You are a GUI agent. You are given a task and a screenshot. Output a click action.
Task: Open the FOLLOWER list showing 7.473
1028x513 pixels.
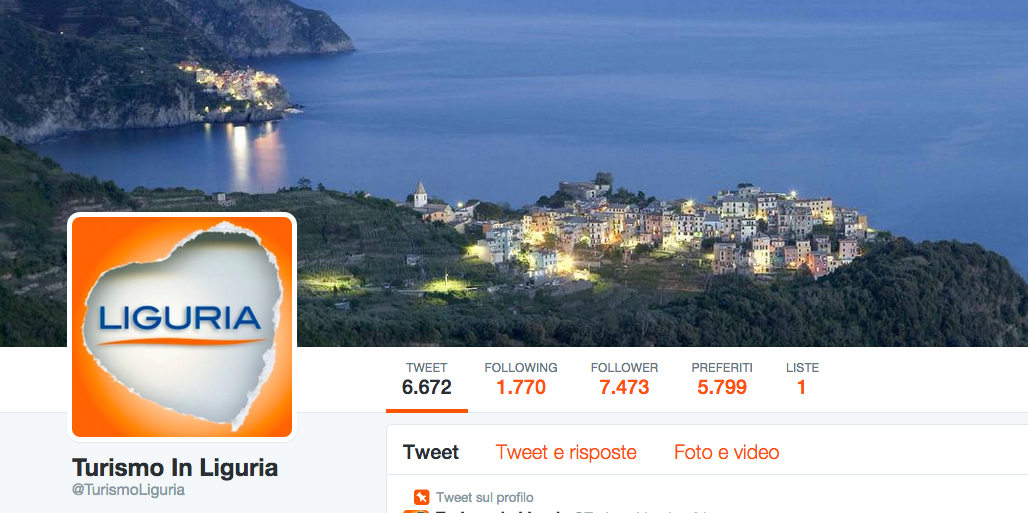click(x=624, y=379)
